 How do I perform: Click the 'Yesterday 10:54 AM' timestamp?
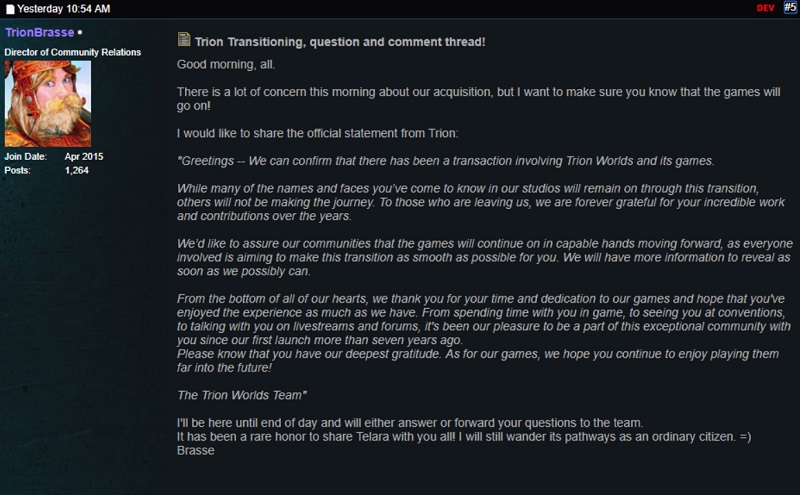point(64,8)
